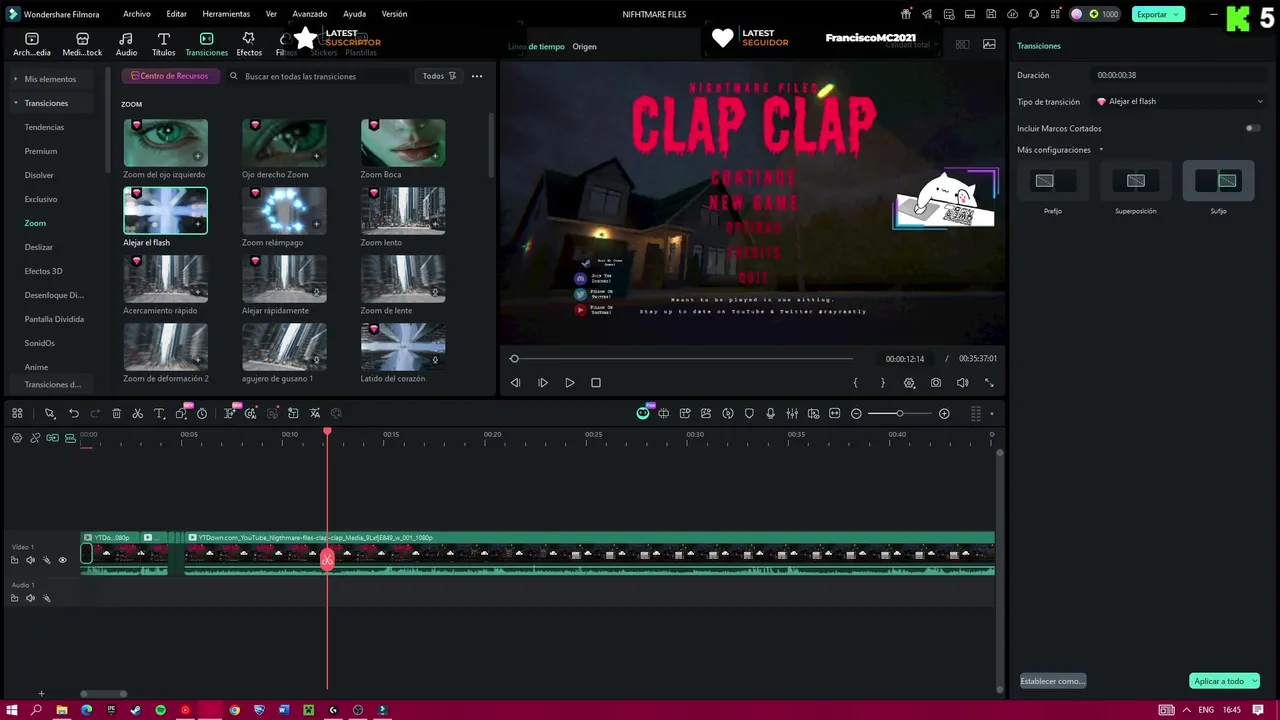
Task: Collapse the Transiciones tree section
Action: [x=16, y=103]
